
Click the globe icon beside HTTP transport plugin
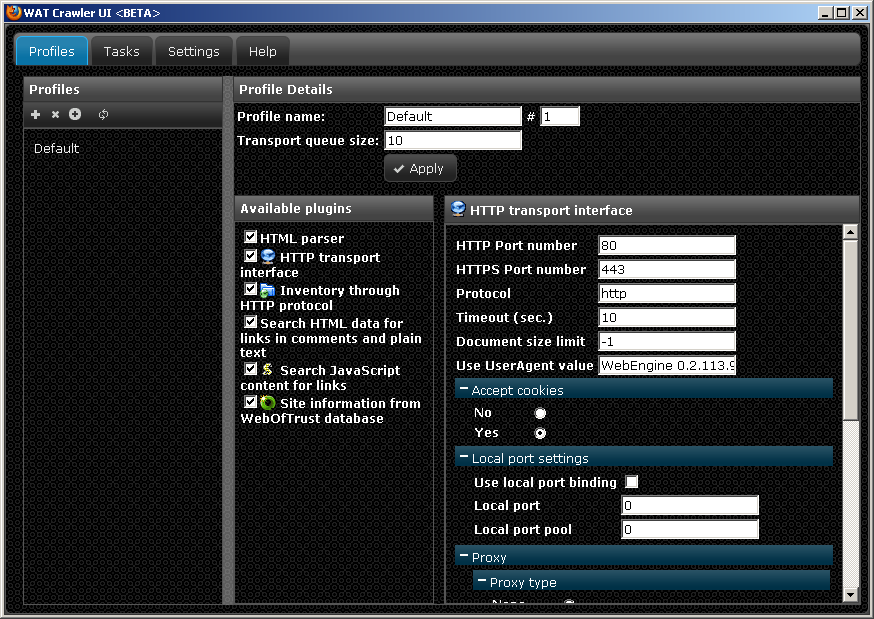pos(268,256)
